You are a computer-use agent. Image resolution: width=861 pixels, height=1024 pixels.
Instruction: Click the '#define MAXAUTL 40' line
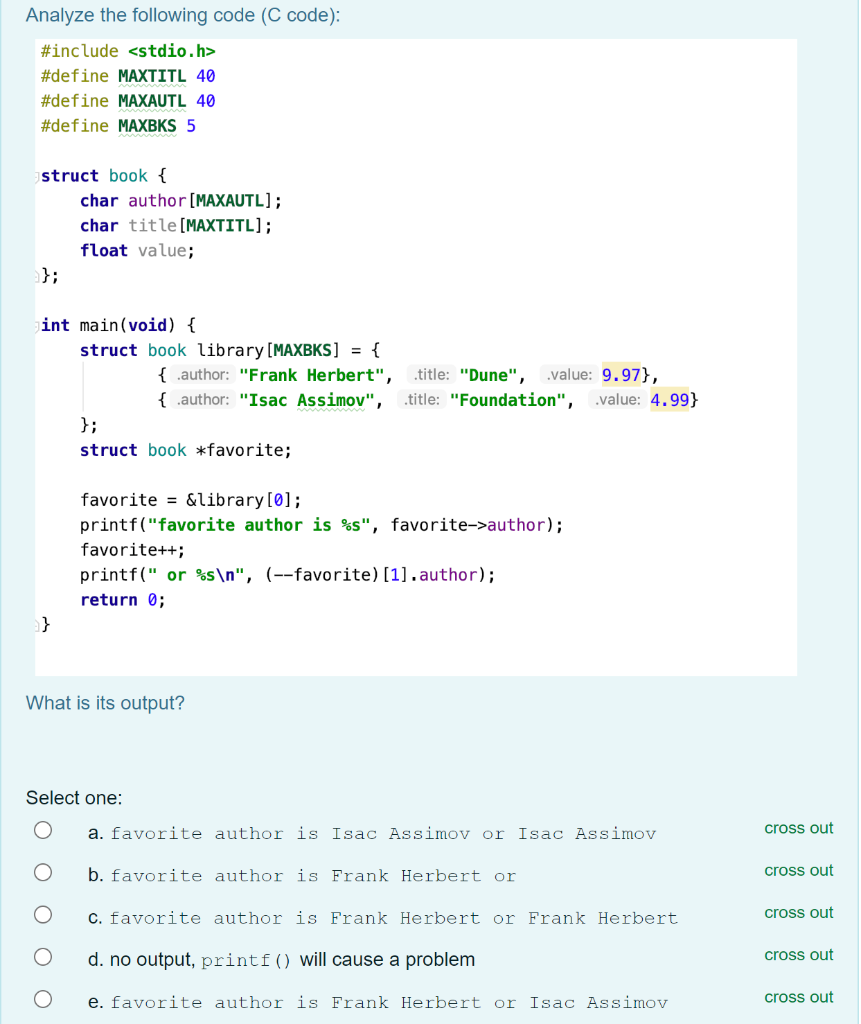coord(128,101)
